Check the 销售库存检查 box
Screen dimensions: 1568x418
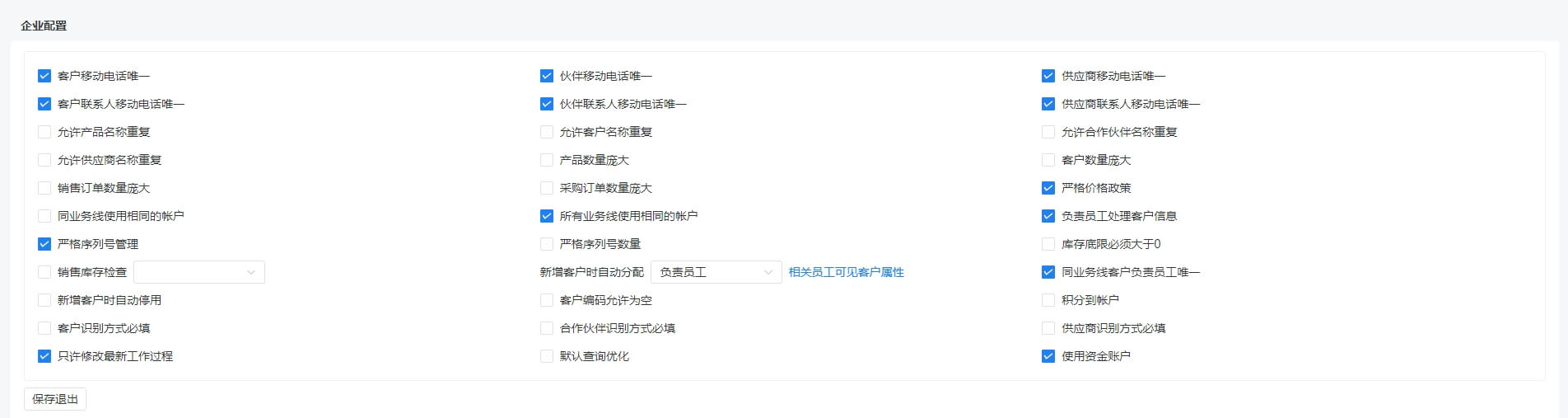click(x=44, y=272)
